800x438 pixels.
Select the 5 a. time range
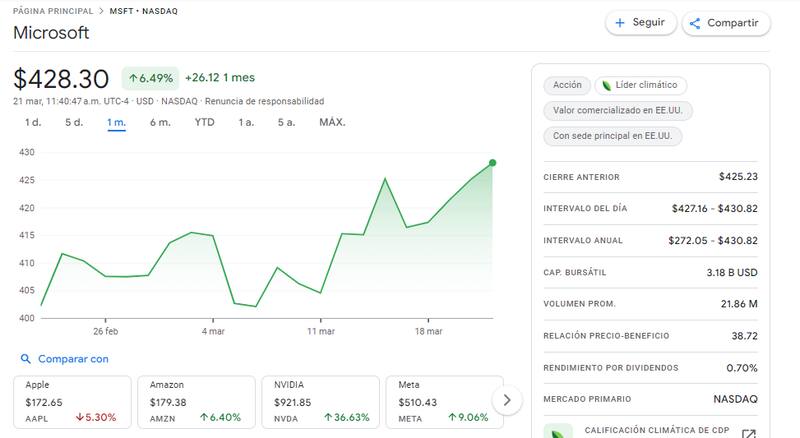coord(286,122)
